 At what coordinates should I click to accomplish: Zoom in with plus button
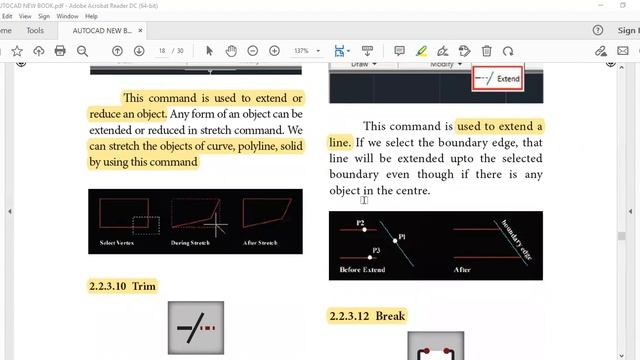pos(274,51)
